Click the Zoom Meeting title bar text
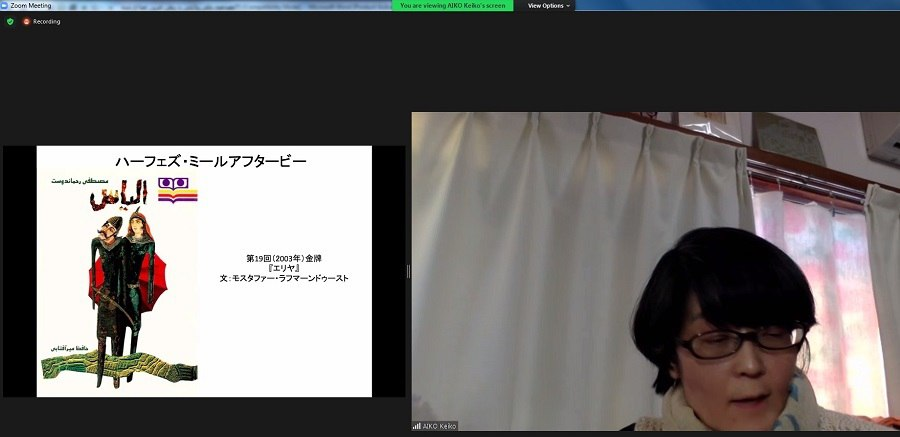Viewport: 900px width, 437px height. click(31, 5)
